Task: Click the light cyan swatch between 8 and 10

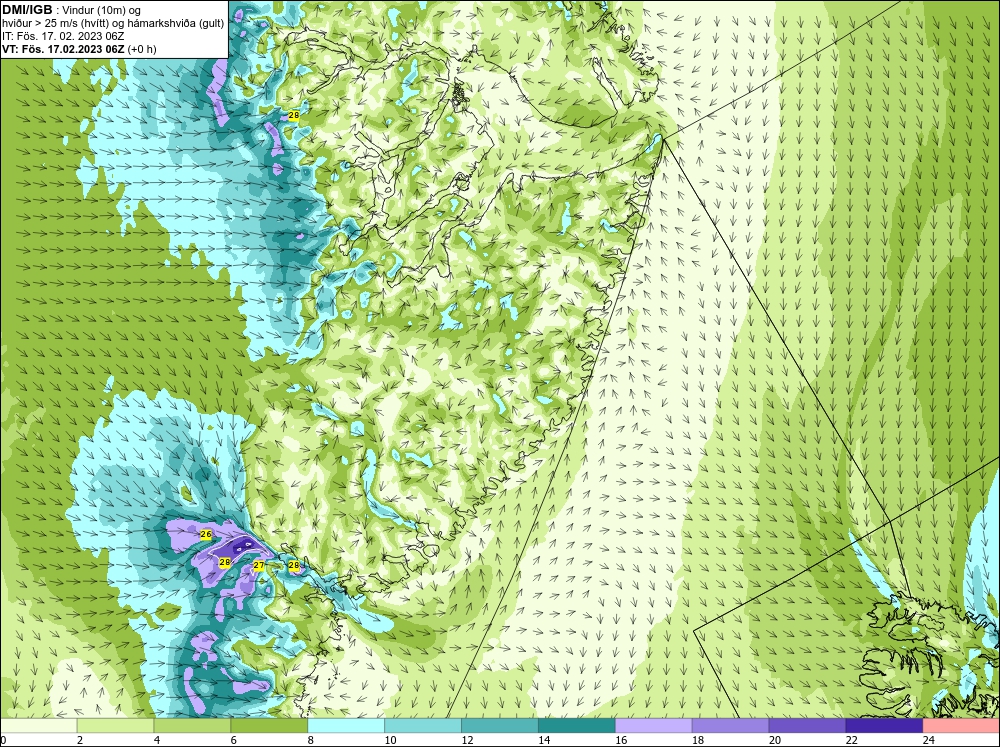Action: (346, 726)
